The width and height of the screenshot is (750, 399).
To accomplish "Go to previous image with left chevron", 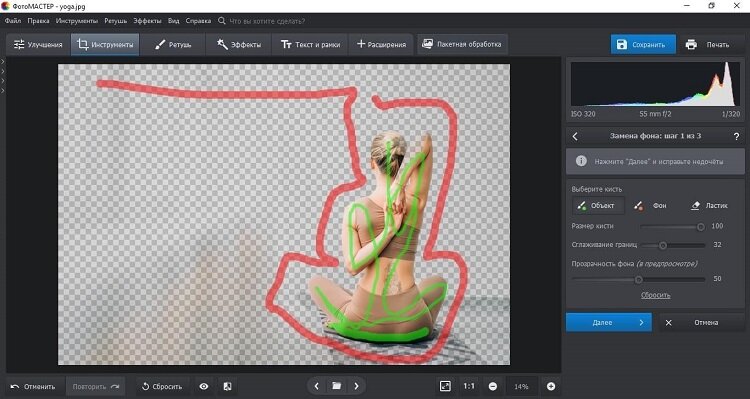I will pos(316,386).
